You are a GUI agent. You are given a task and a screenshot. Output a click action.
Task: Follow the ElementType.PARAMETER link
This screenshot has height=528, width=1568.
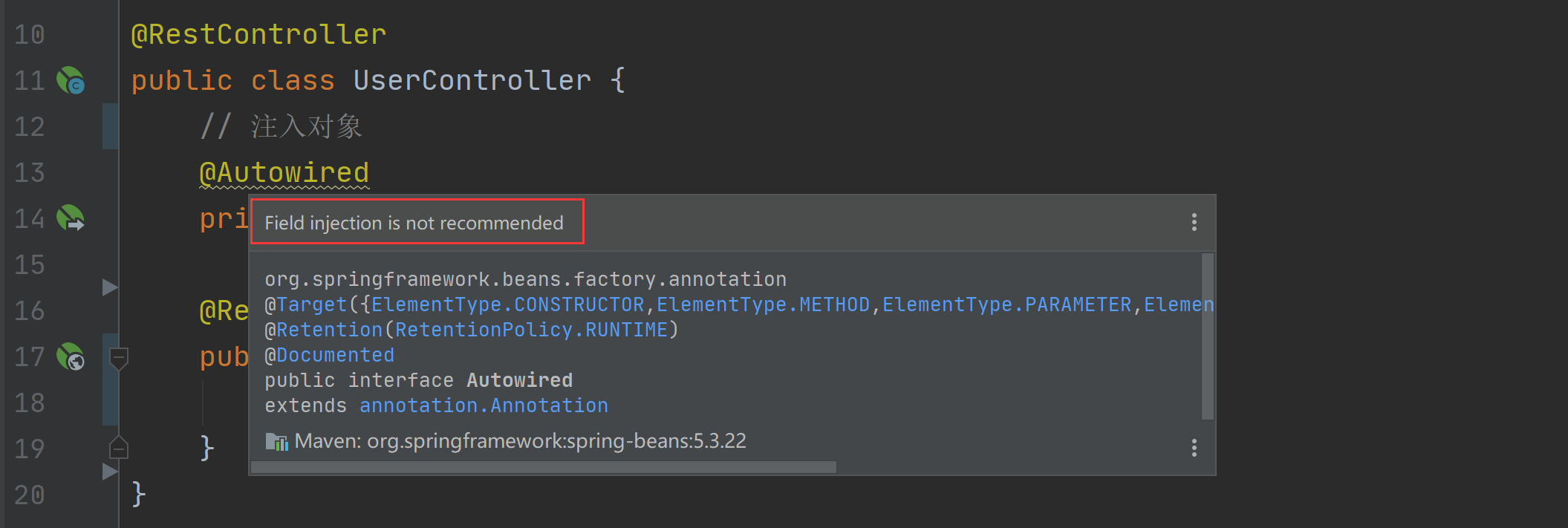tap(1006, 304)
